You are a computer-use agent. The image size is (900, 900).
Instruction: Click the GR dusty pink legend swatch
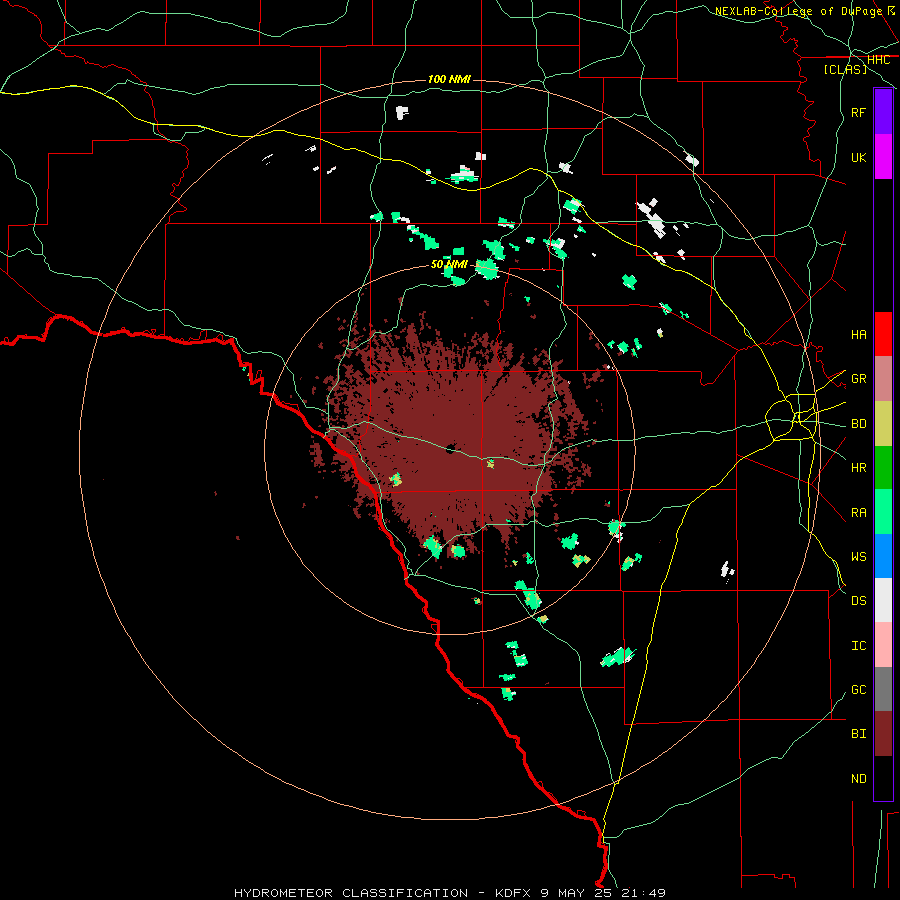[x=883, y=379]
